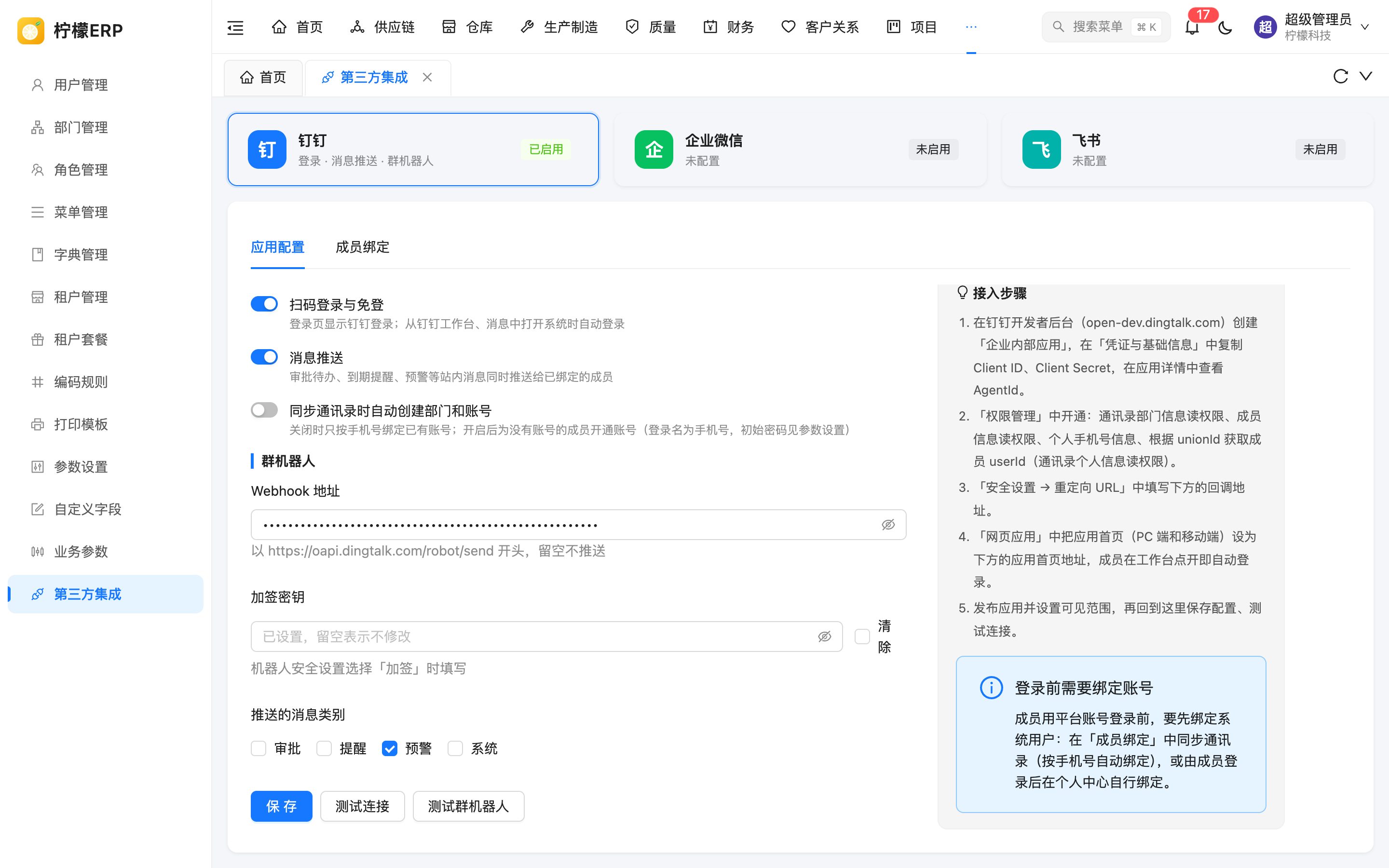The width and height of the screenshot is (1389, 868).
Task: Click the 柠檬ERP lemon logo
Action: pyautogui.click(x=31, y=30)
